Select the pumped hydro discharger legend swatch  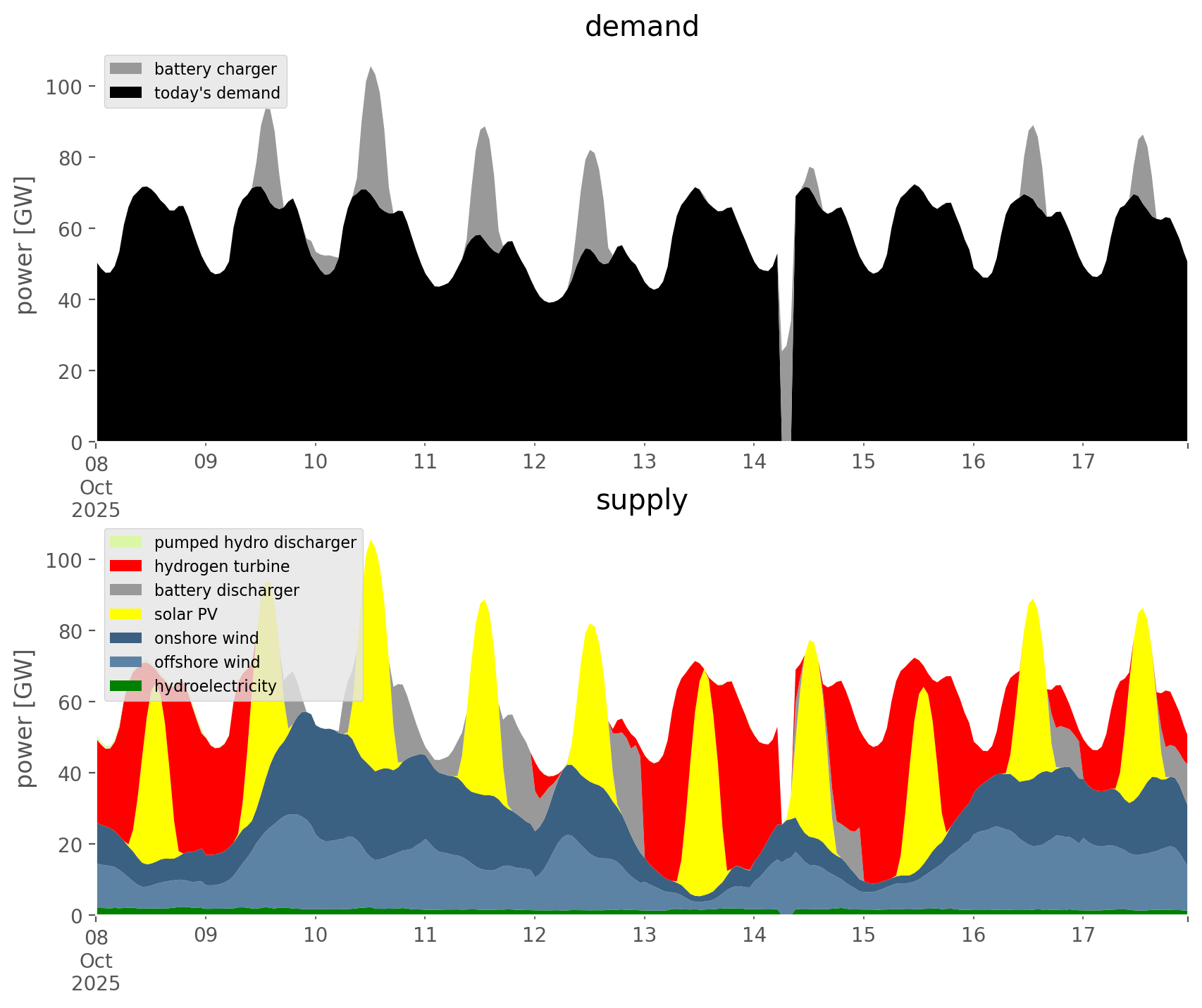pyautogui.click(x=126, y=542)
